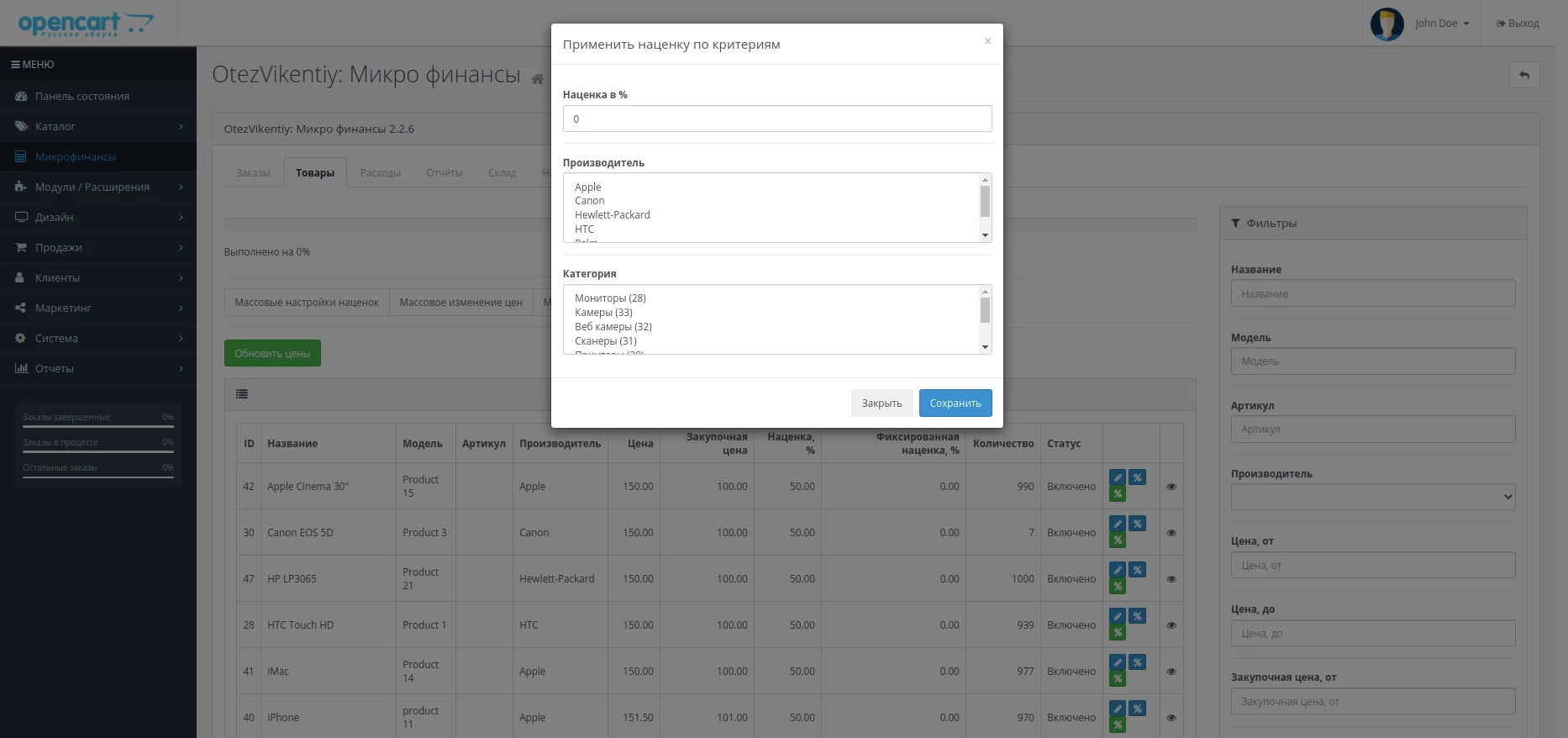Toggle eye icon in HTC Touch HD row
The image size is (1568, 738).
tap(1171, 625)
